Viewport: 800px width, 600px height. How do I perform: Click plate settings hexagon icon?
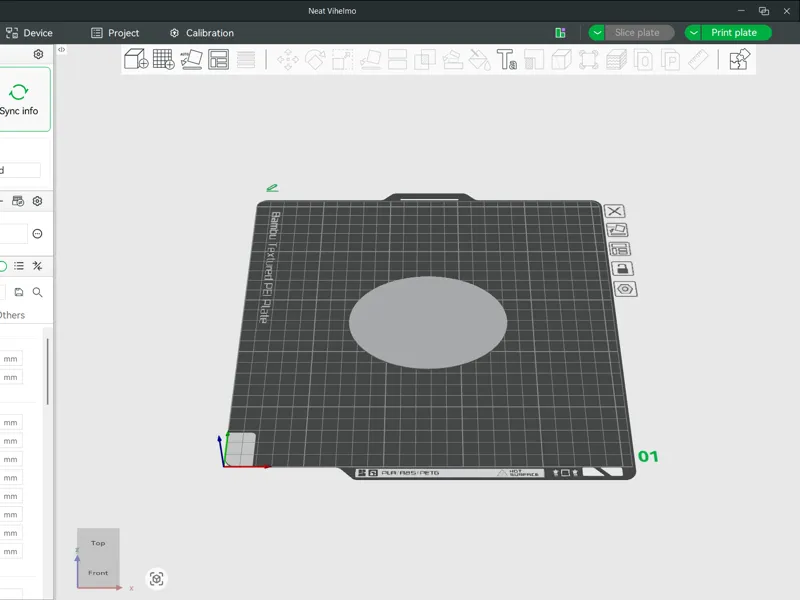pos(625,289)
